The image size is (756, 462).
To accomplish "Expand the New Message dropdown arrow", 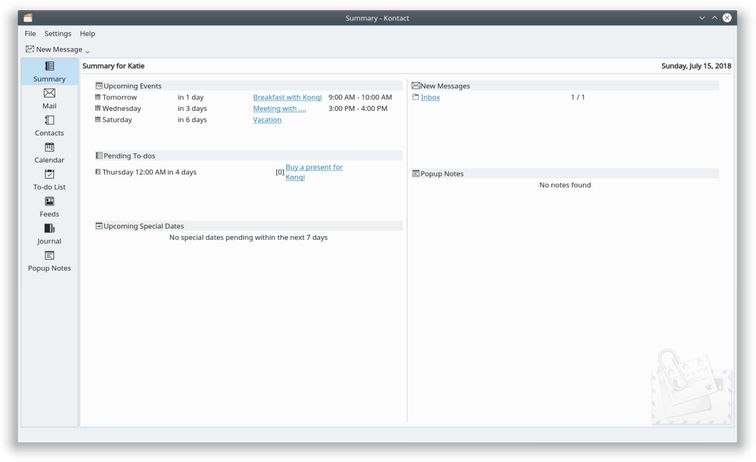I will click(x=88, y=50).
